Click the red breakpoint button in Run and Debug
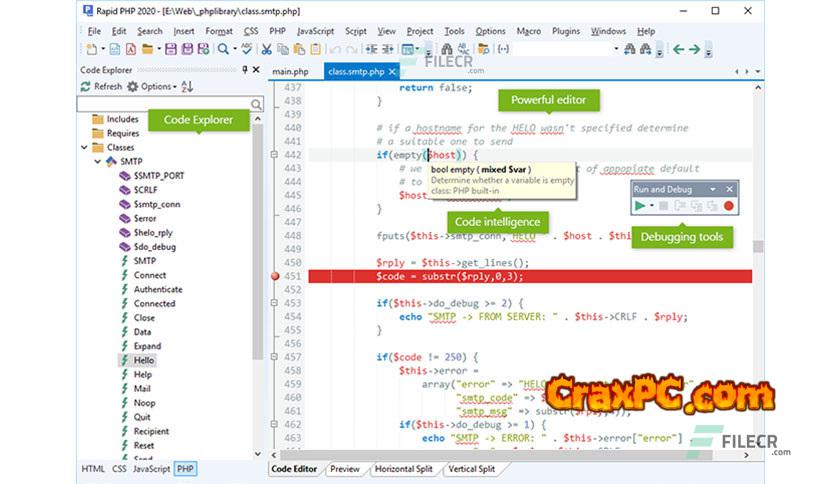This screenshot has height=484, width=836. pos(729,206)
